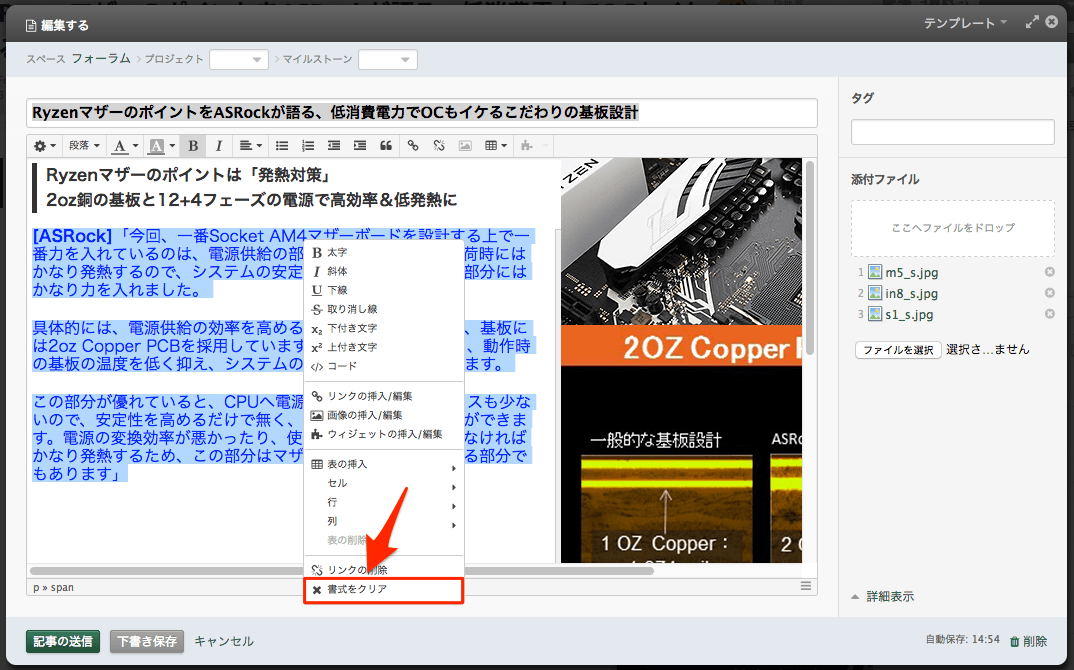Image resolution: width=1074 pixels, height=670 pixels.
Task: Decrease indent with the outdent icon
Action: tap(334, 146)
